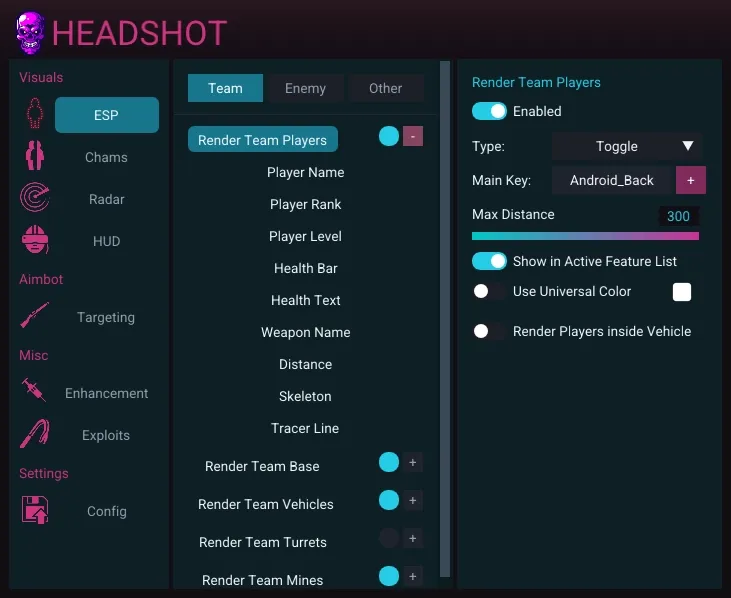Open Targeting via the rifle icon
731x598 pixels.
click(35, 317)
